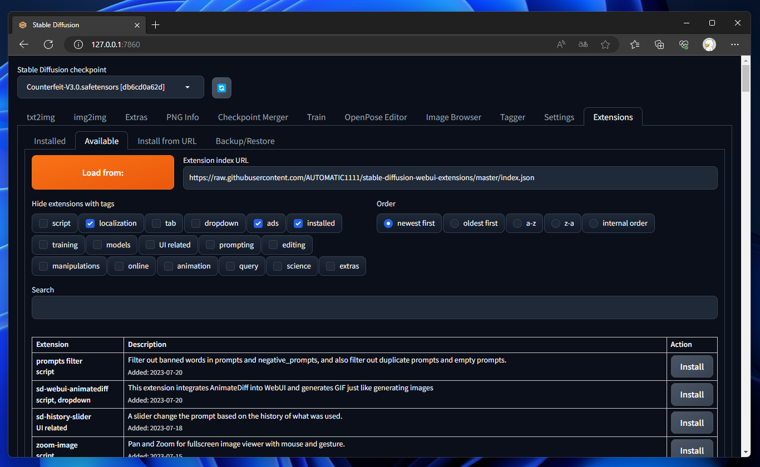The height and width of the screenshot is (467, 760).
Task: Toggle the tab tag checkbox
Action: click(x=156, y=224)
